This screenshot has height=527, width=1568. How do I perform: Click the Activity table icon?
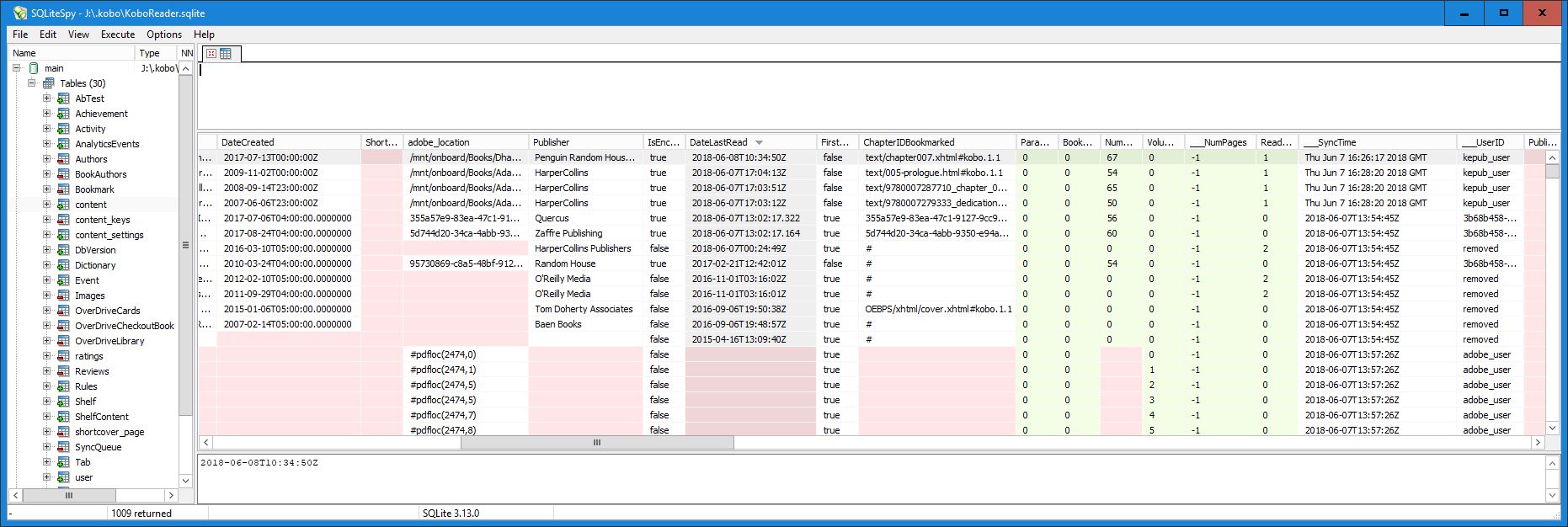tap(63, 129)
